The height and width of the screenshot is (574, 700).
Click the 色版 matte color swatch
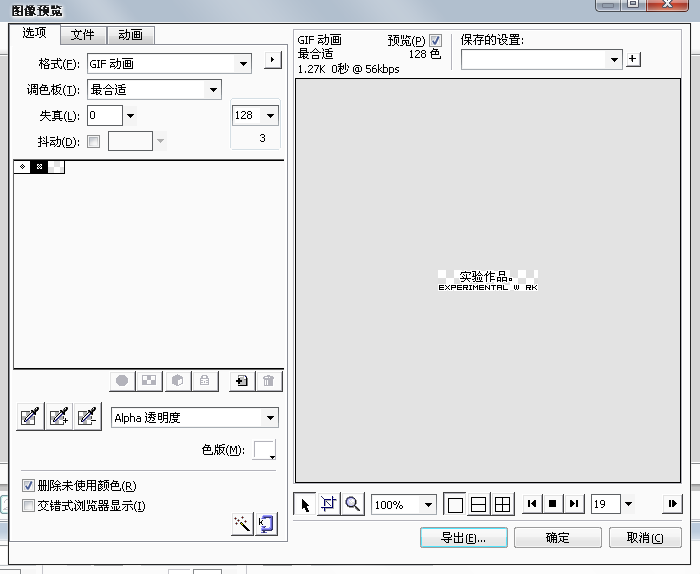(x=264, y=450)
